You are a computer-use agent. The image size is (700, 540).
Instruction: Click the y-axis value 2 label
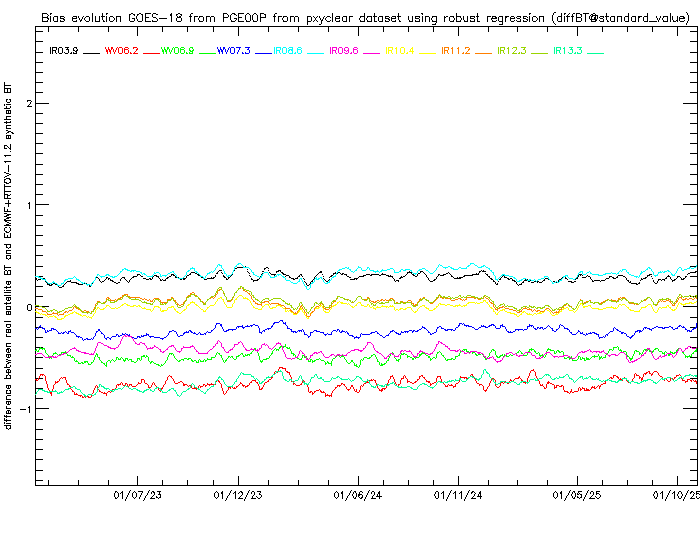click(x=29, y=104)
